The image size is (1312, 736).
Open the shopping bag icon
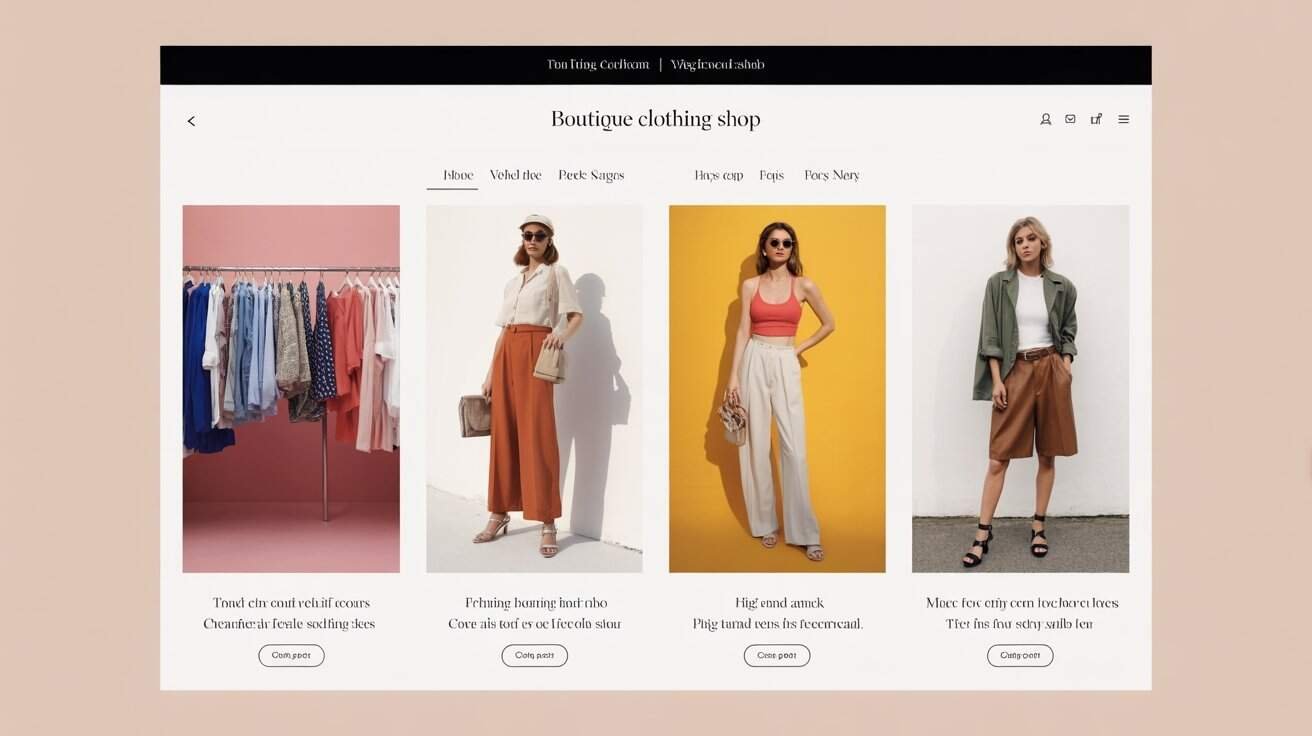coord(1096,118)
